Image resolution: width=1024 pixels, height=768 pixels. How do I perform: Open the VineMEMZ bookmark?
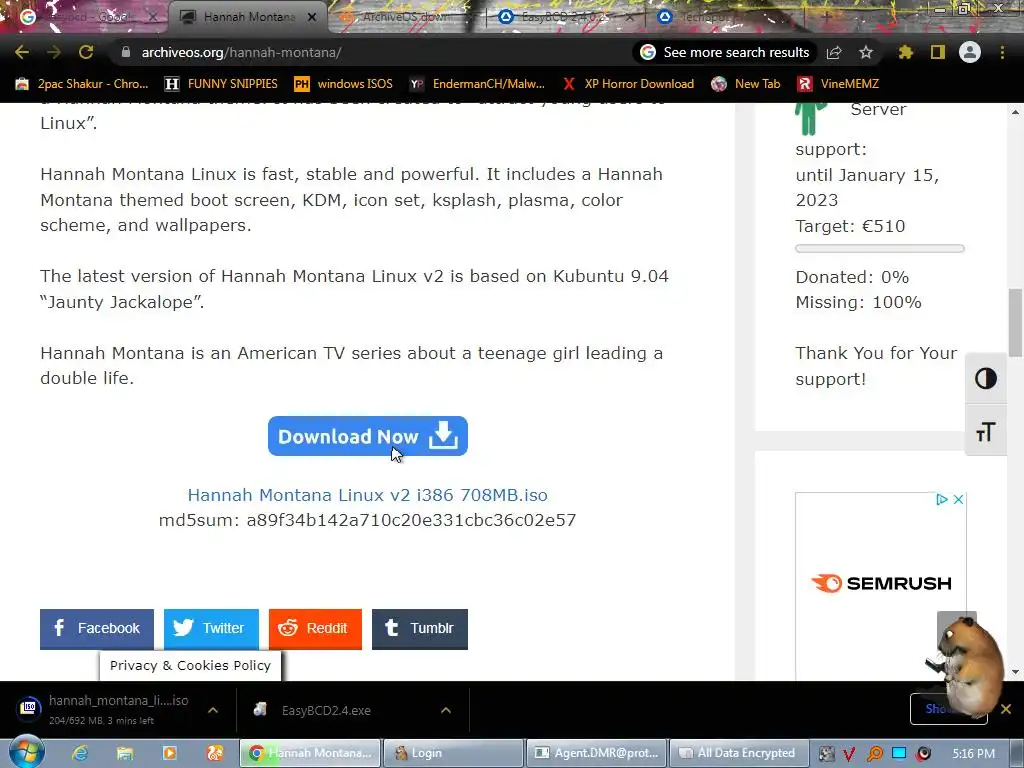[838, 84]
